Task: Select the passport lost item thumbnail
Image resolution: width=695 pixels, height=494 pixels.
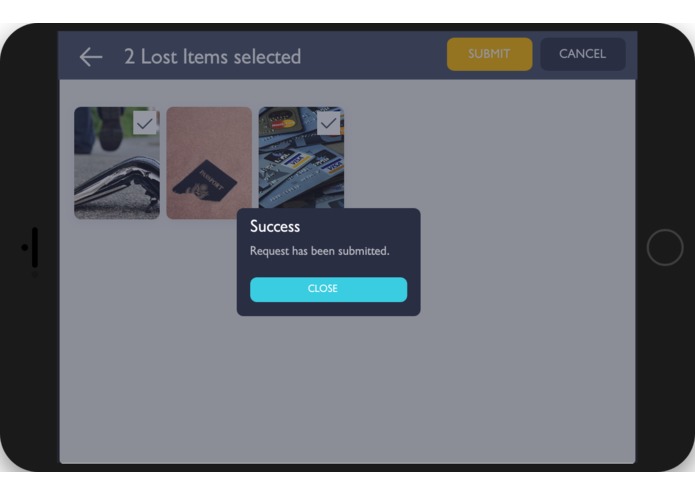Action: (209, 163)
